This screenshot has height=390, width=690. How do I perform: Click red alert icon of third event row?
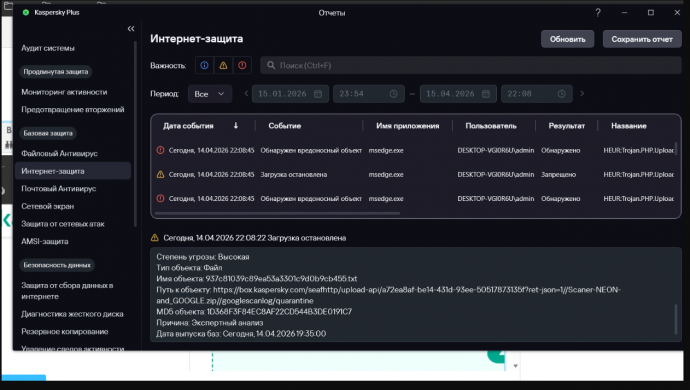(161, 199)
